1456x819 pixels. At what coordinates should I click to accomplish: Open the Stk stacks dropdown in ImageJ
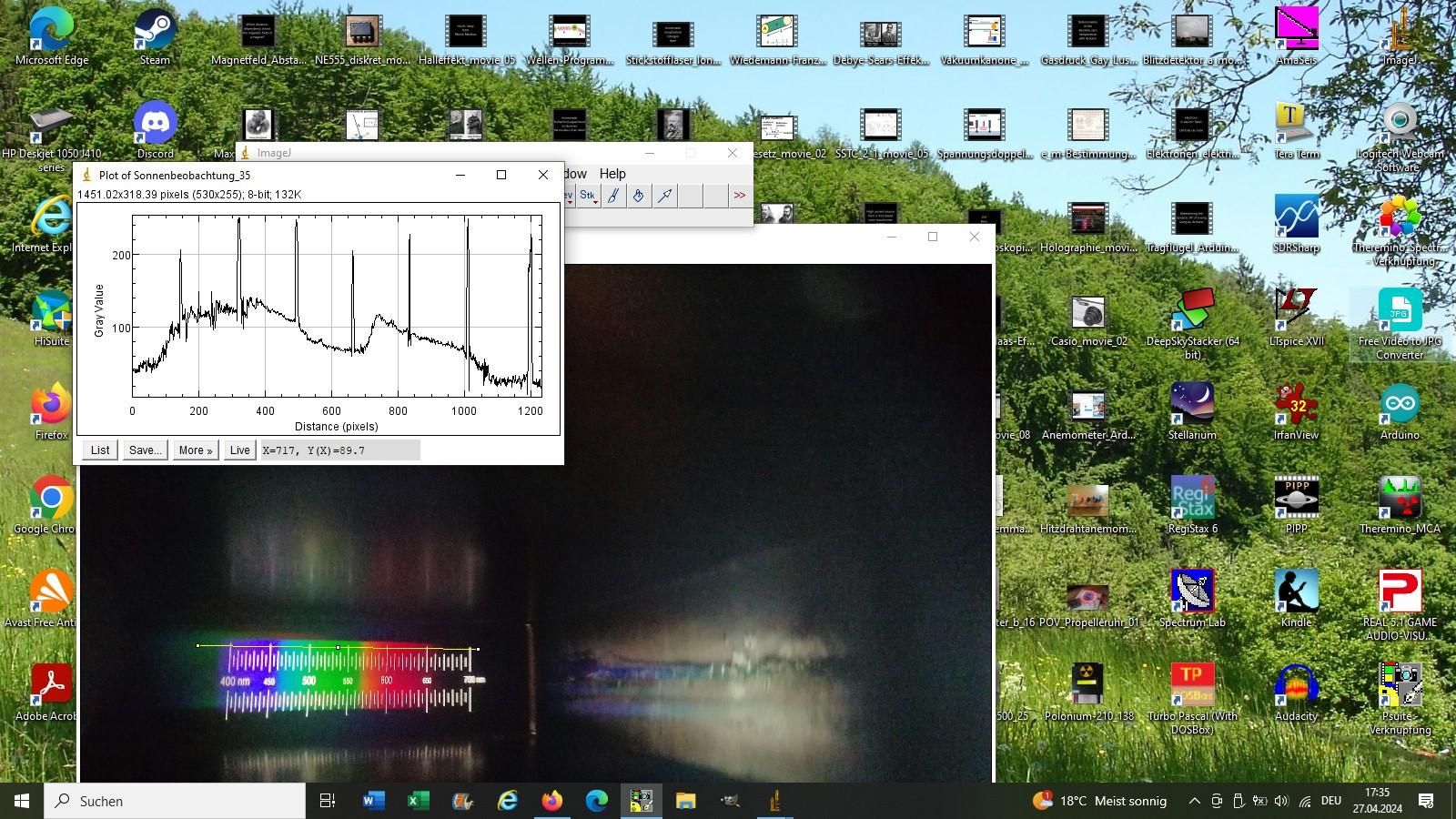[588, 196]
